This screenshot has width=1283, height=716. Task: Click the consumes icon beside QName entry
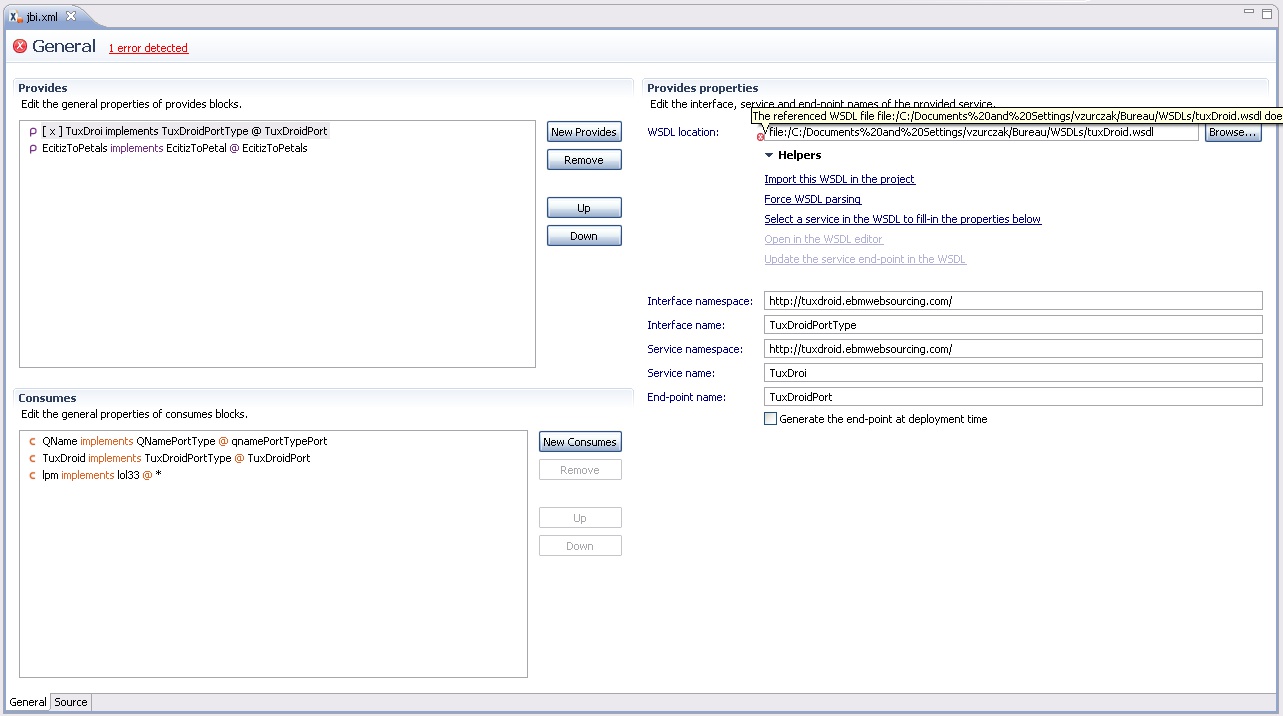(33, 442)
